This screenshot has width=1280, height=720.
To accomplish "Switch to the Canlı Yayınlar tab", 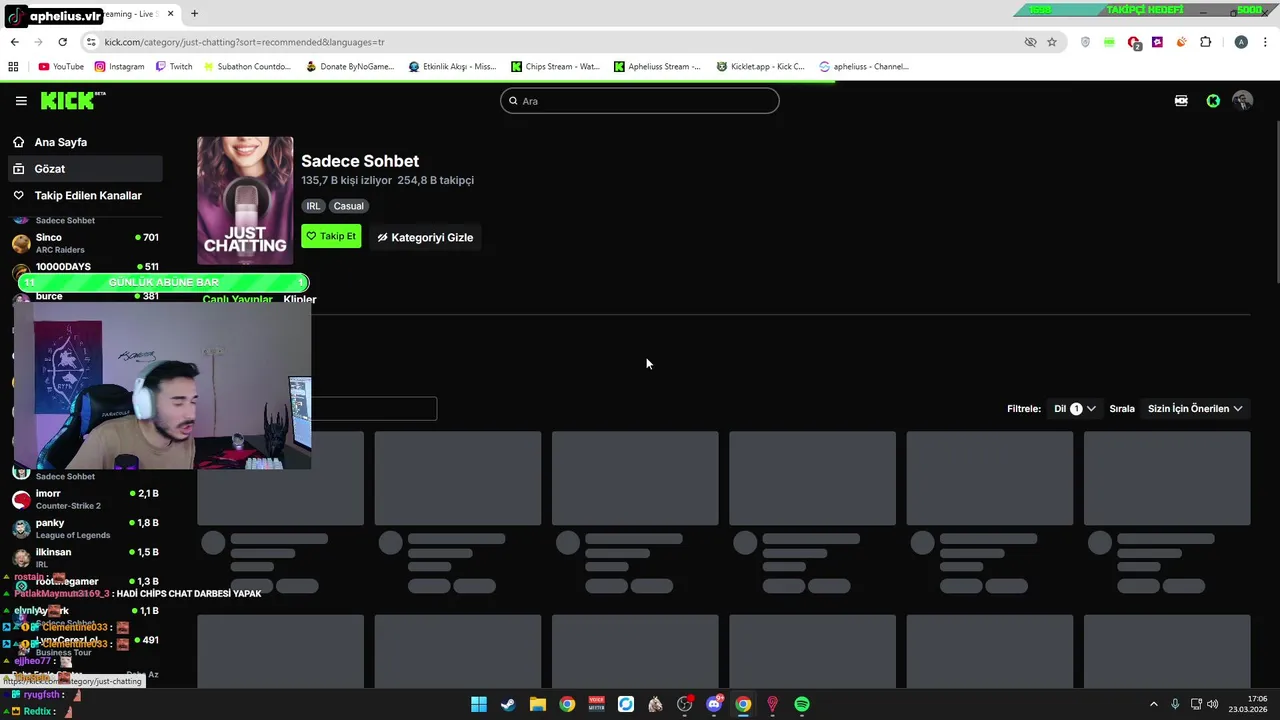I will tap(238, 300).
